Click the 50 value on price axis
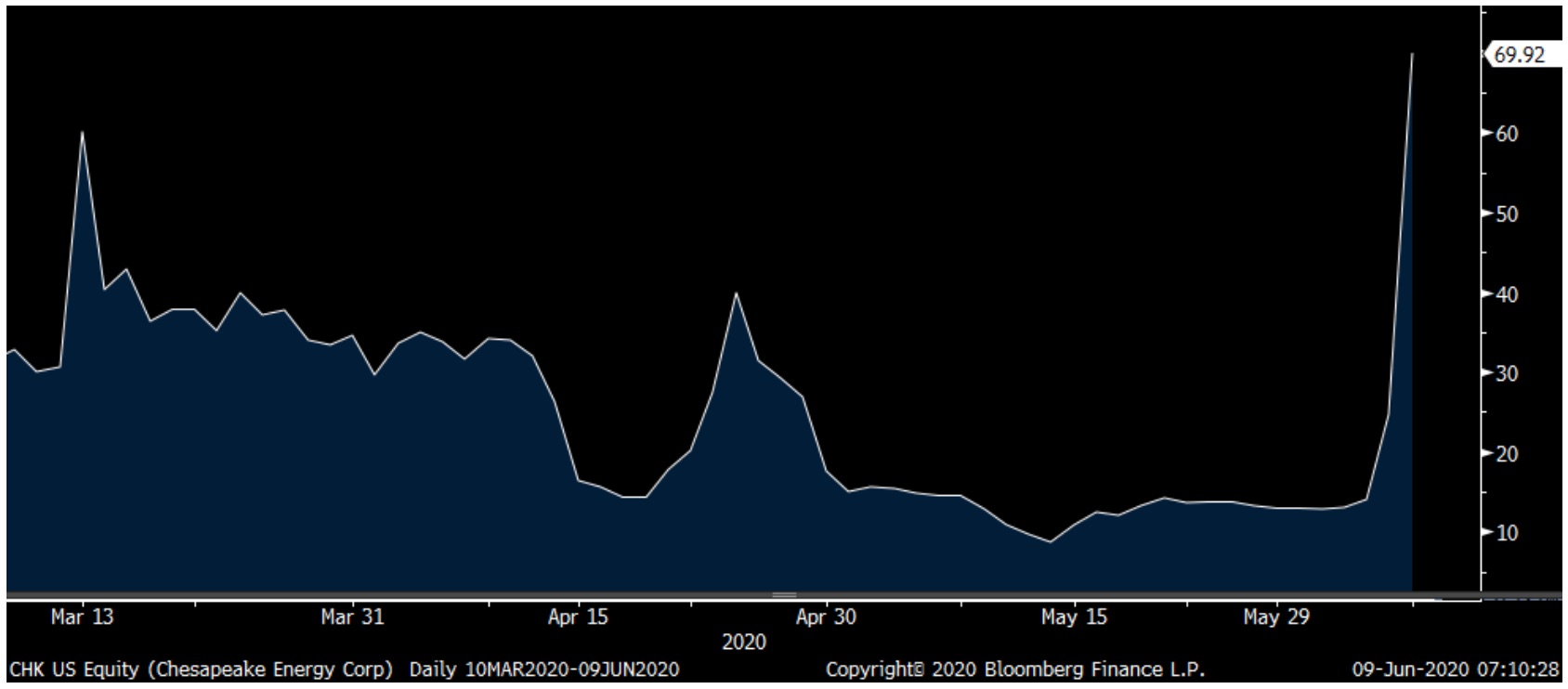The image size is (1568, 689). point(1507,214)
